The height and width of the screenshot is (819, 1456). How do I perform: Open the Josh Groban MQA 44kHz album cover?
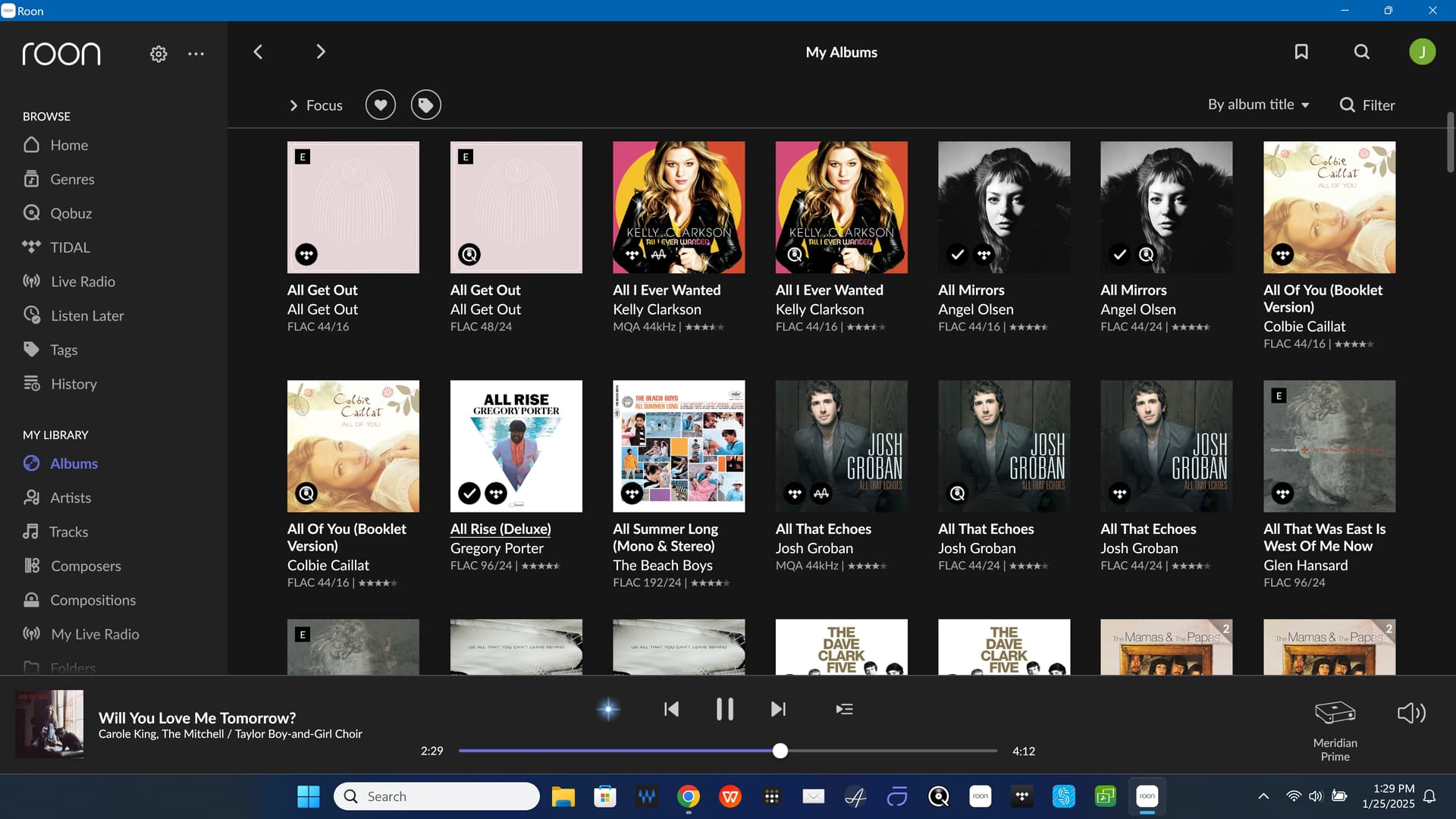tap(842, 446)
